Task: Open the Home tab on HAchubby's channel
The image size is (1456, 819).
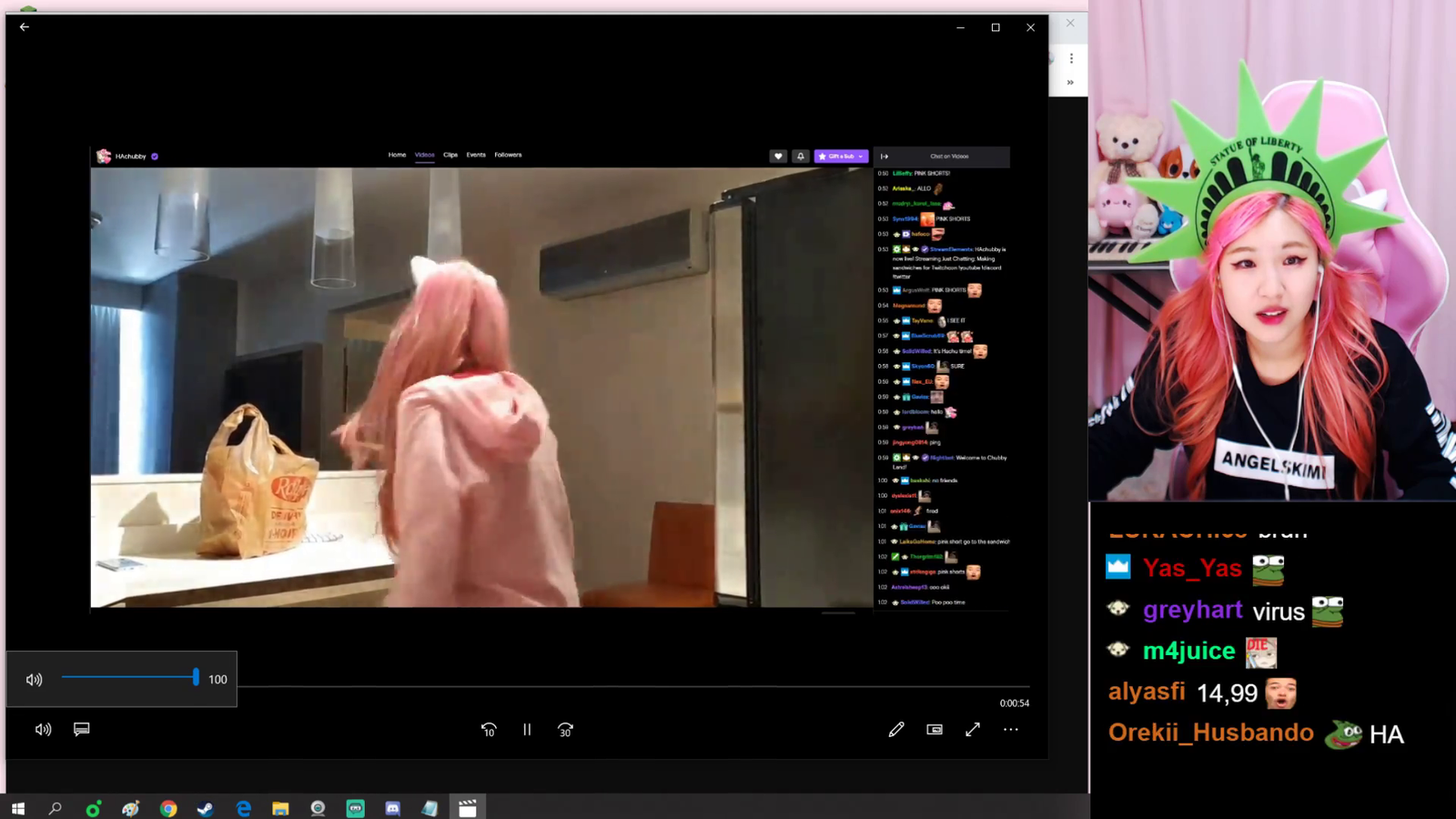Action: tap(397, 155)
